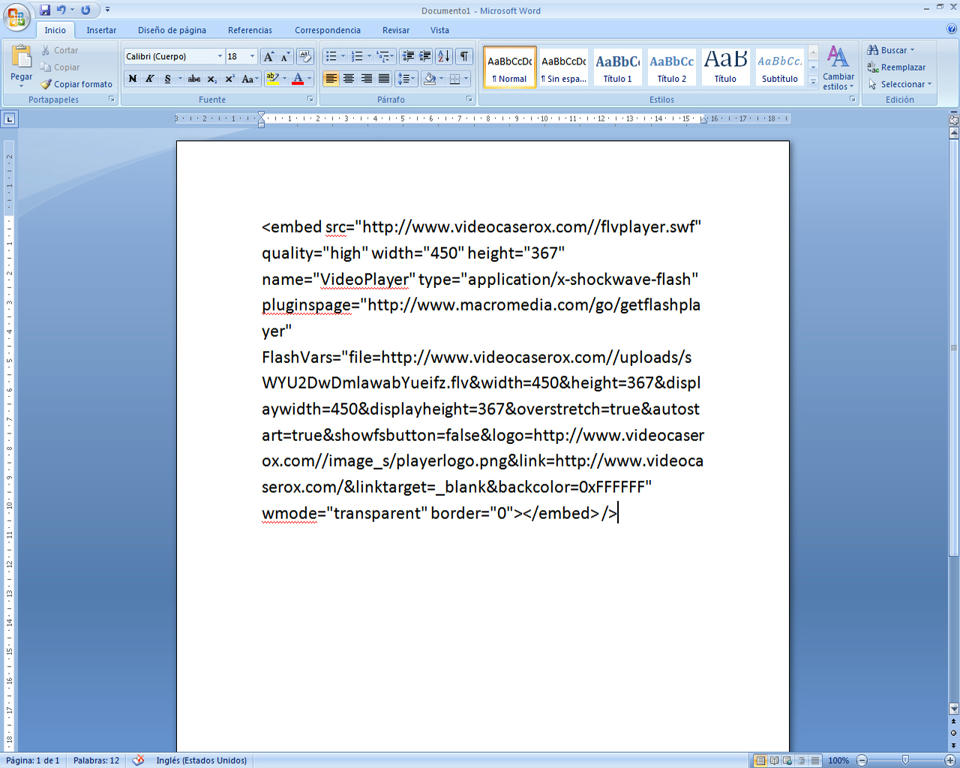The image size is (960, 768).
Task: Apply bulleted list formatting
Action: tap(332, 57)
